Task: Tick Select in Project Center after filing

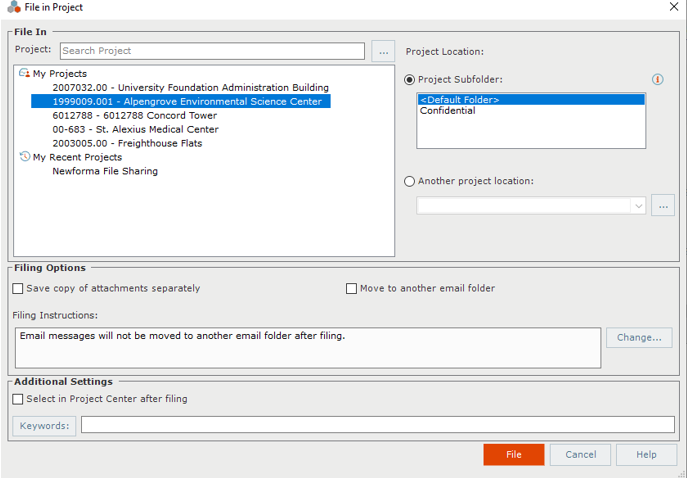Action: (x=18, y=399)
